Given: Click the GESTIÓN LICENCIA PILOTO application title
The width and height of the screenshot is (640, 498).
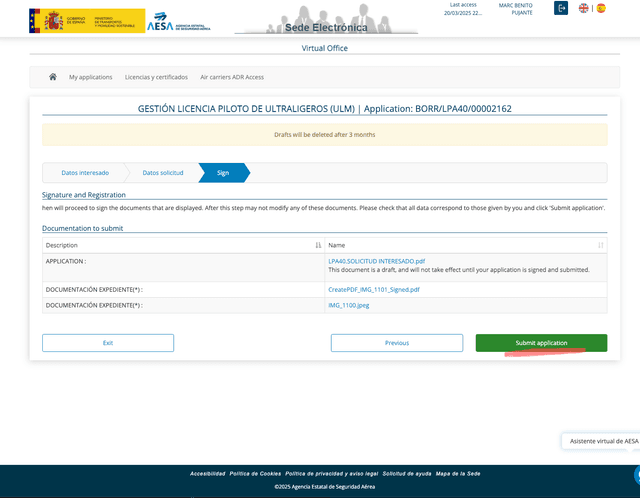Looking at the screenshot, I should click(324, 109).
